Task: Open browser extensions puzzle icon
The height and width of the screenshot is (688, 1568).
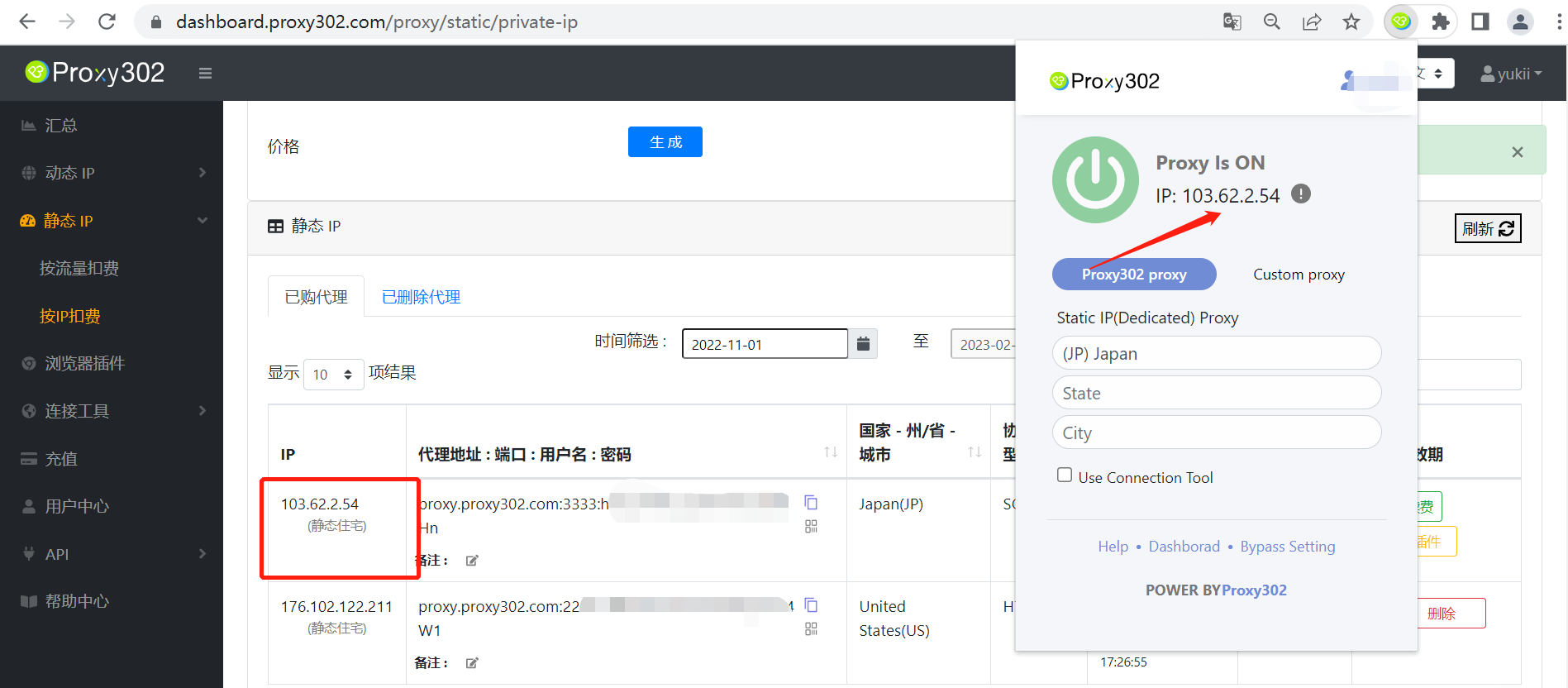Action: click(1441, 21)
